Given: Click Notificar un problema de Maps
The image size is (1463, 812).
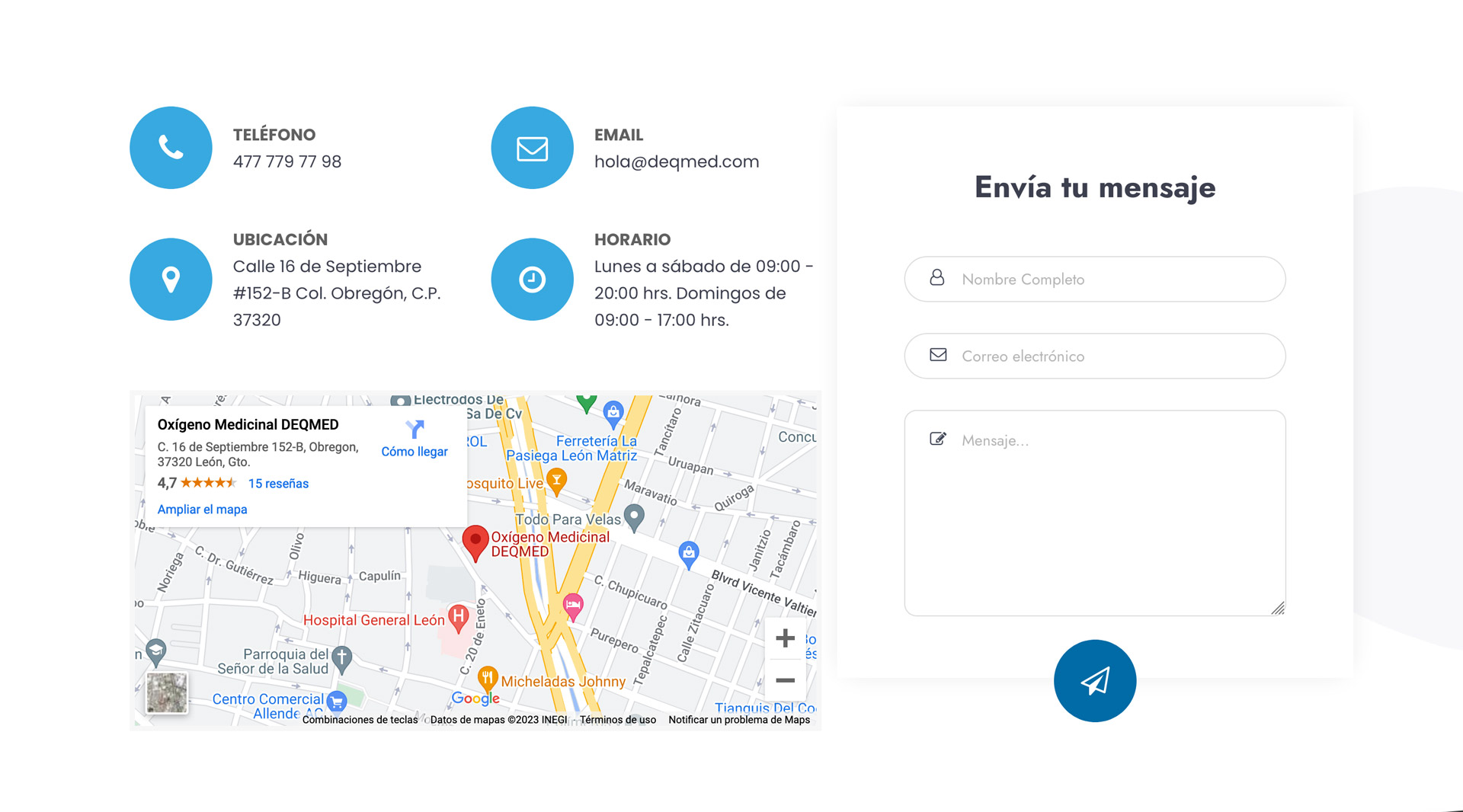Looking at the screenshot, I should [739, 720].
